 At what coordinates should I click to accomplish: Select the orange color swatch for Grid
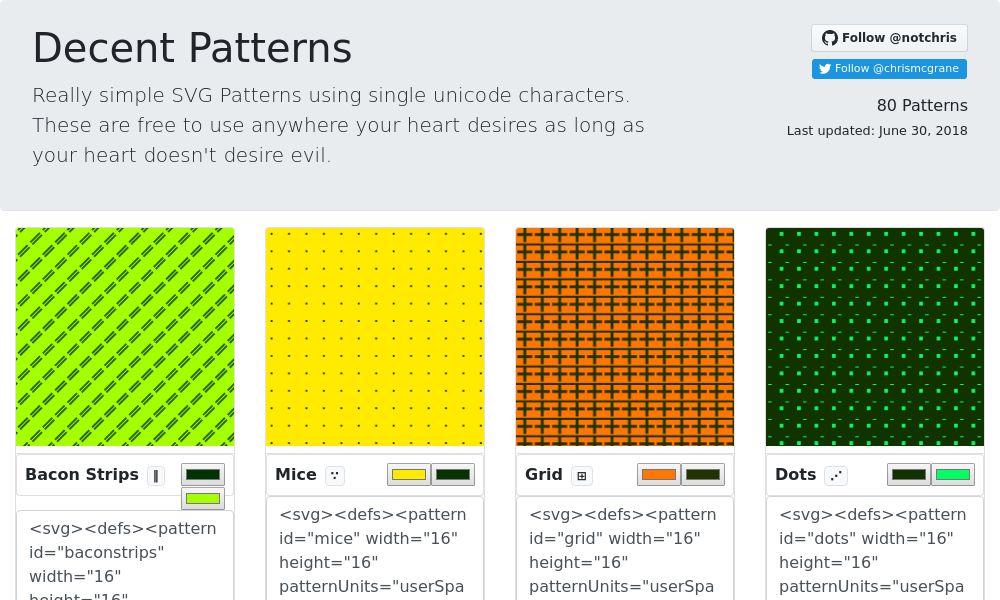(x=658, y=474)
